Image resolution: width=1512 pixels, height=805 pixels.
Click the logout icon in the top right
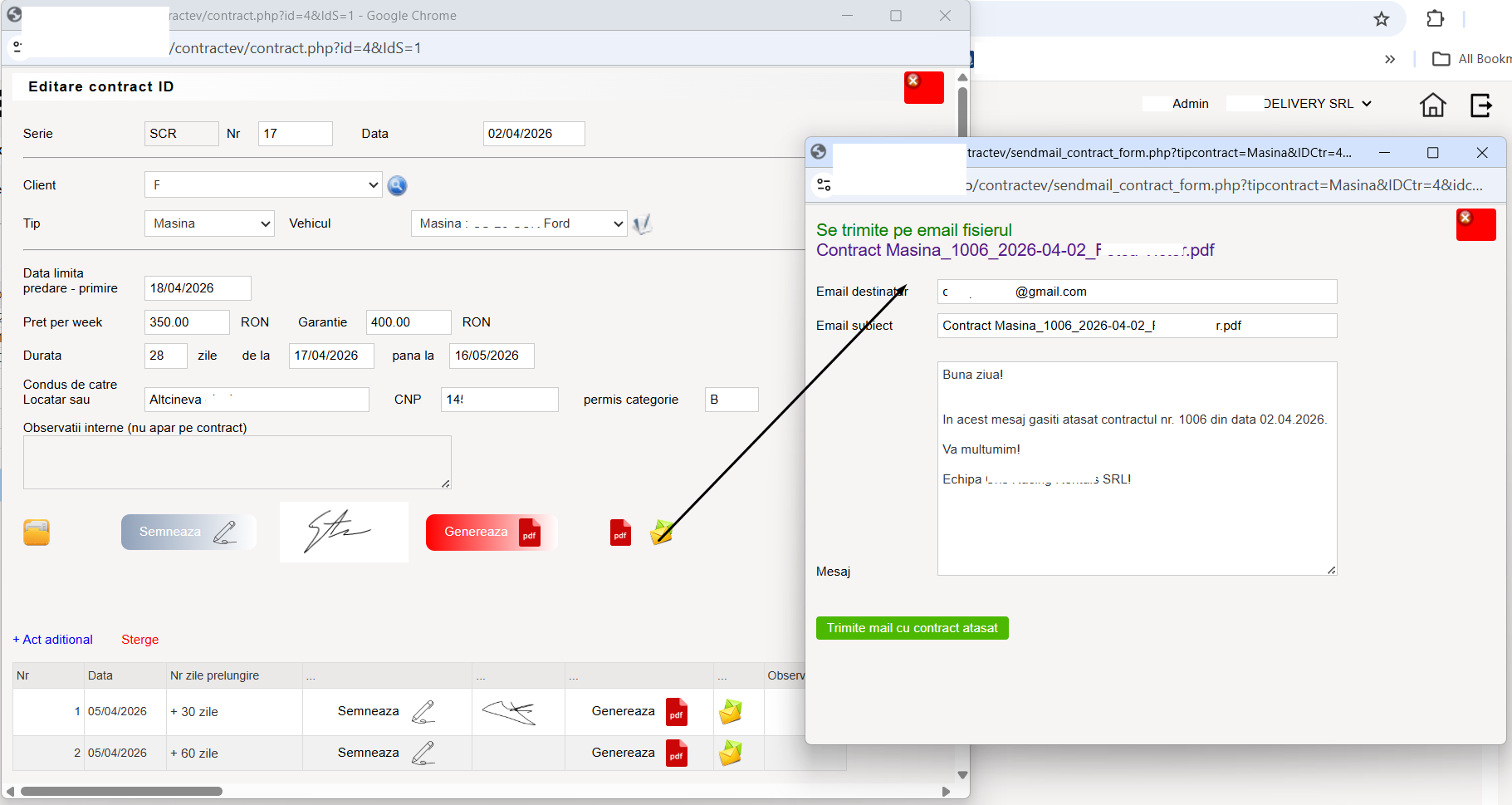1481,105
